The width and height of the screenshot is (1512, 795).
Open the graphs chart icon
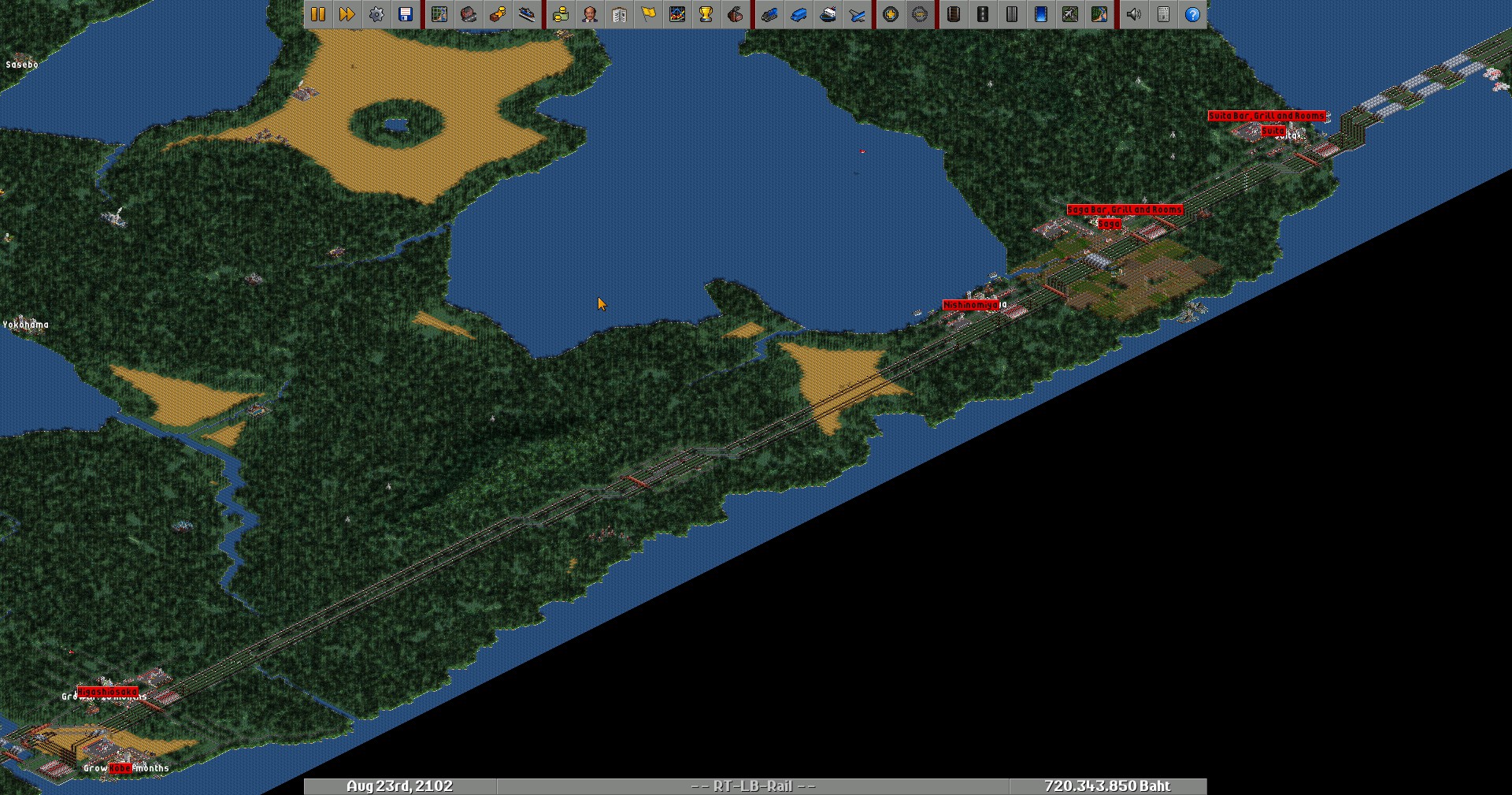(677, 14)
